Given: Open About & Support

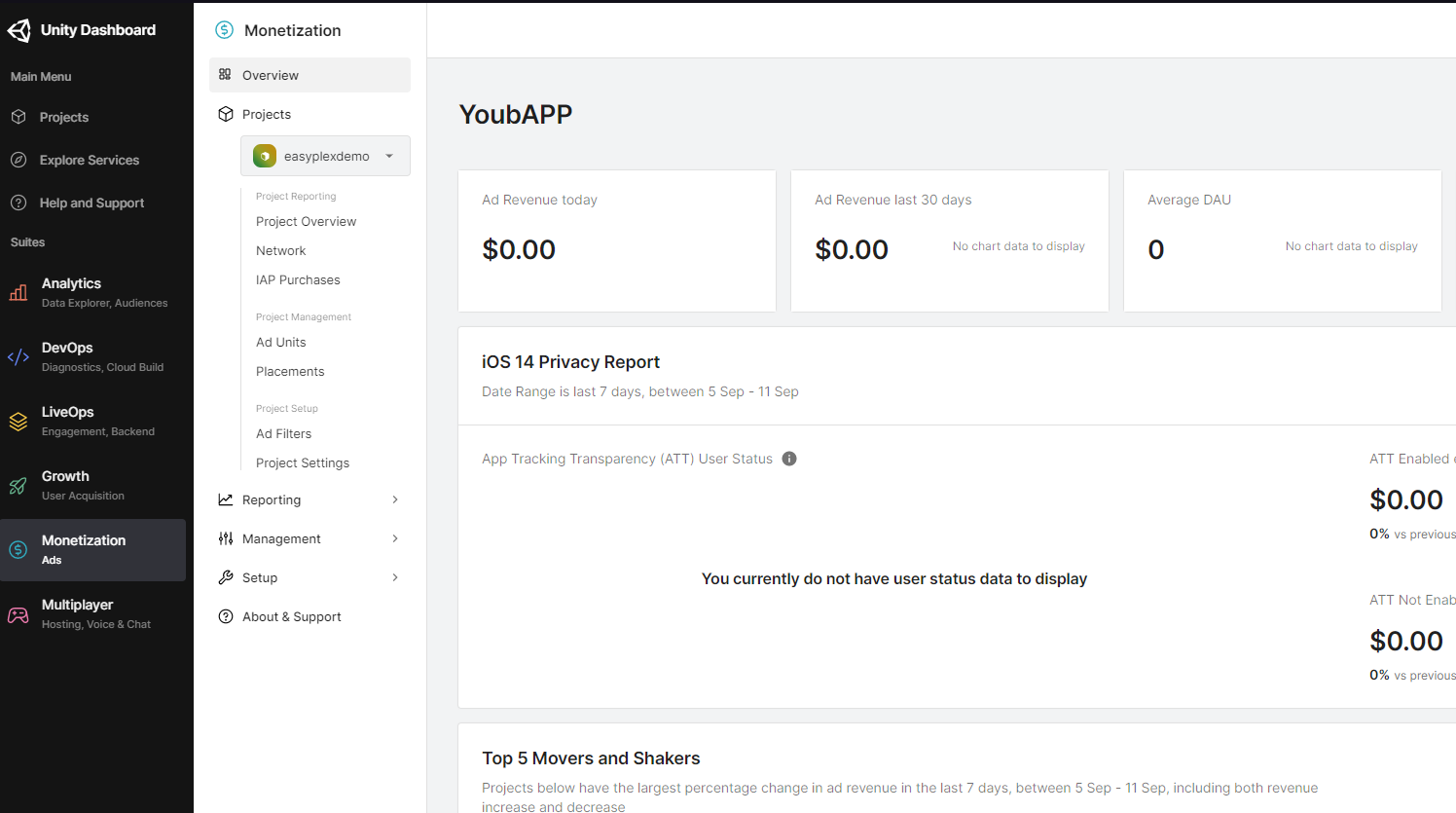Looking at the screenshot, I should pos(291,616).
